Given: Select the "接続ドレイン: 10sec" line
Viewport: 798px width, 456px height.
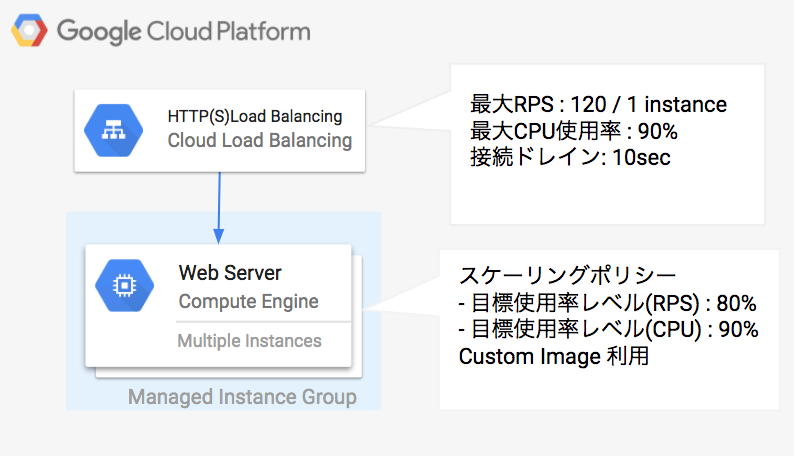Looking at the screenshot, I should pyautogui.click(x=570, y=157).
